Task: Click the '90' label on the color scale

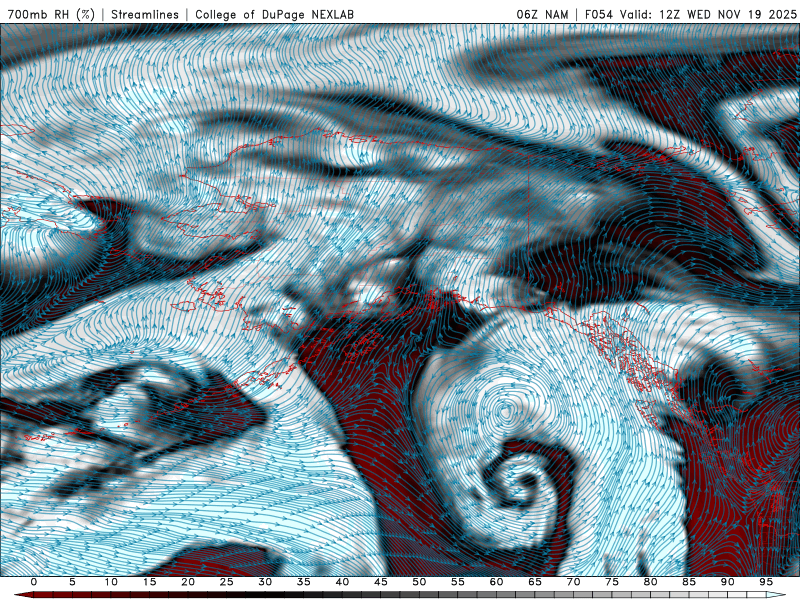Action: coord(727,582)
